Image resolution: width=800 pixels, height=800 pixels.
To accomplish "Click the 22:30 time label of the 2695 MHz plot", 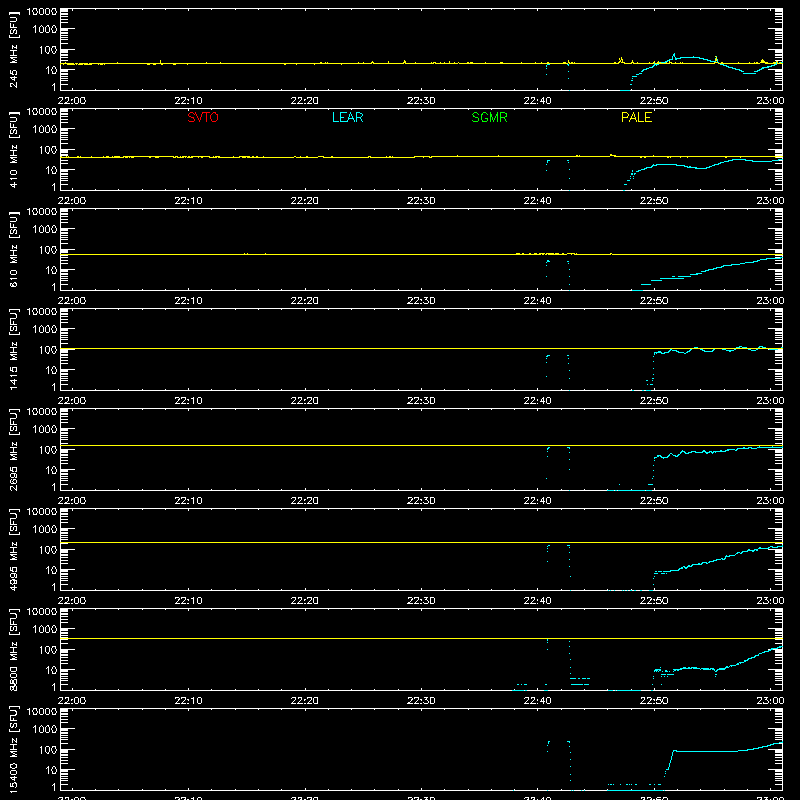I will (421, 501).
